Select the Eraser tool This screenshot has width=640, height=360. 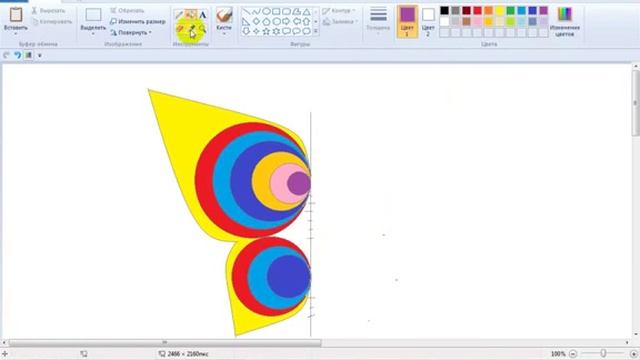point(179,29)
